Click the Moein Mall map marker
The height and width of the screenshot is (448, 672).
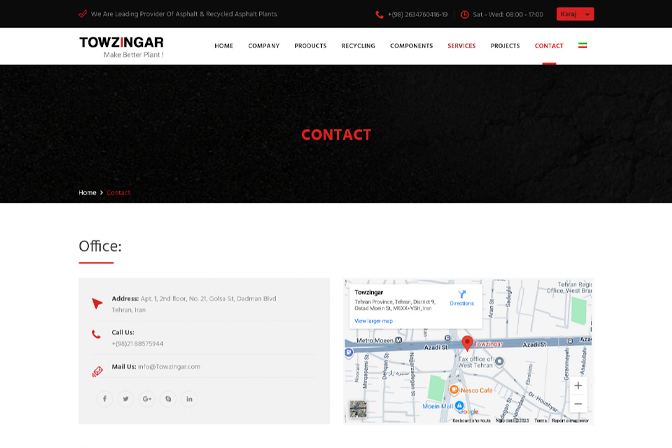tap(459, 405)
